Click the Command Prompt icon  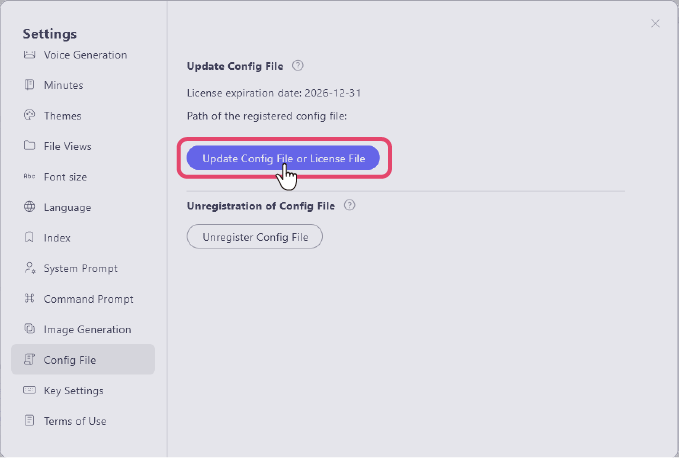click(29, 299)
